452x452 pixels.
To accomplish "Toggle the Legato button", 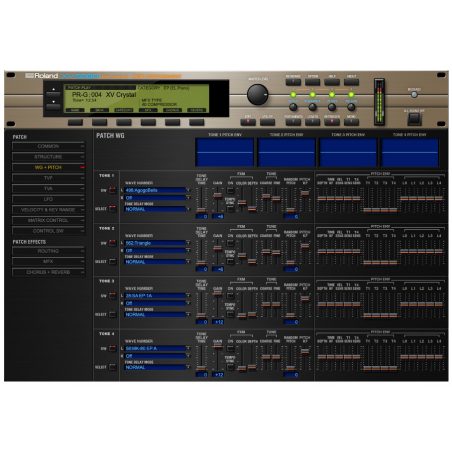I will tap(312, 122).
